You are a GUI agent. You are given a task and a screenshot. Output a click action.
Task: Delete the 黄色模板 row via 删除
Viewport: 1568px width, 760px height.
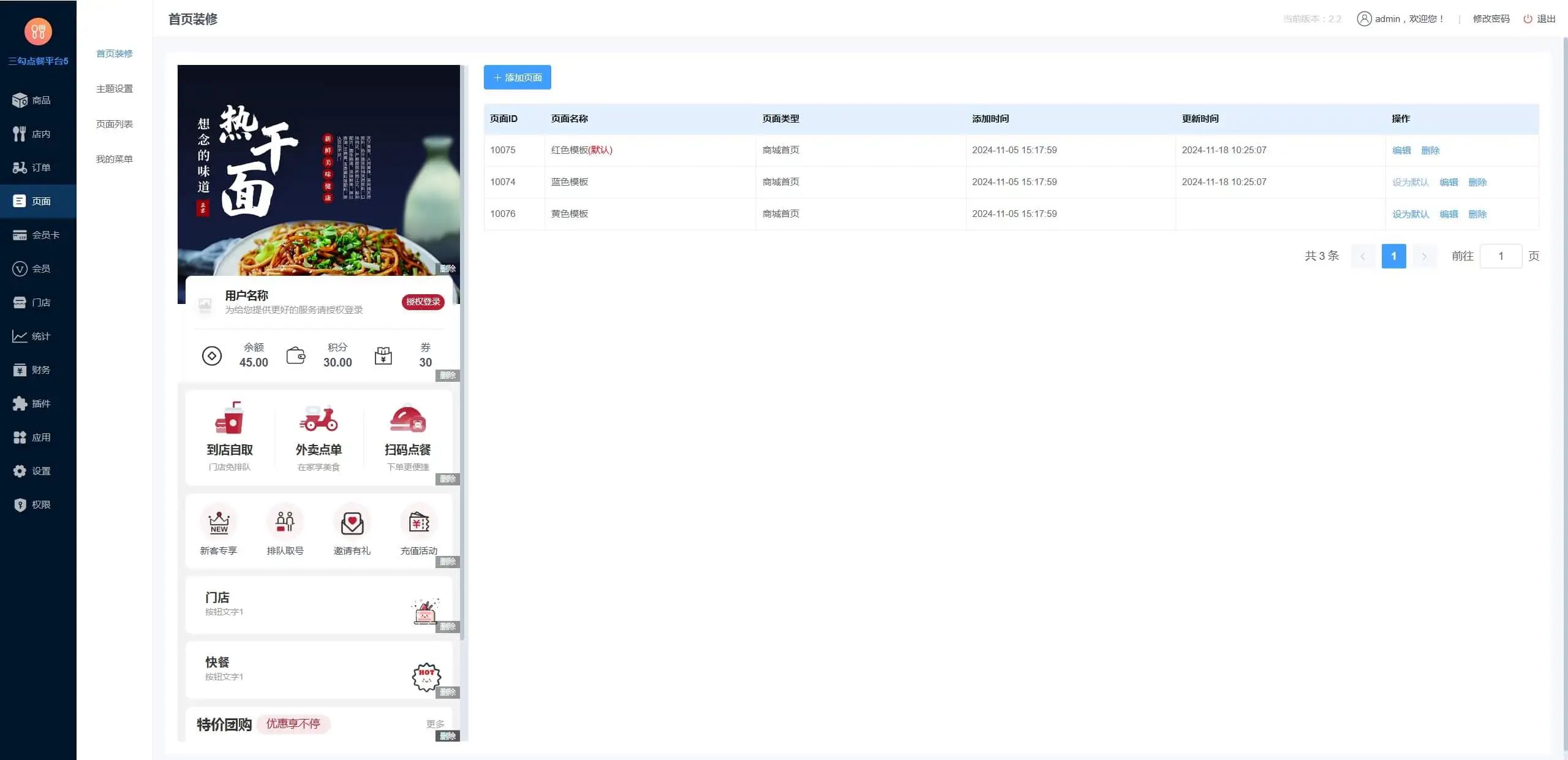1477,214
